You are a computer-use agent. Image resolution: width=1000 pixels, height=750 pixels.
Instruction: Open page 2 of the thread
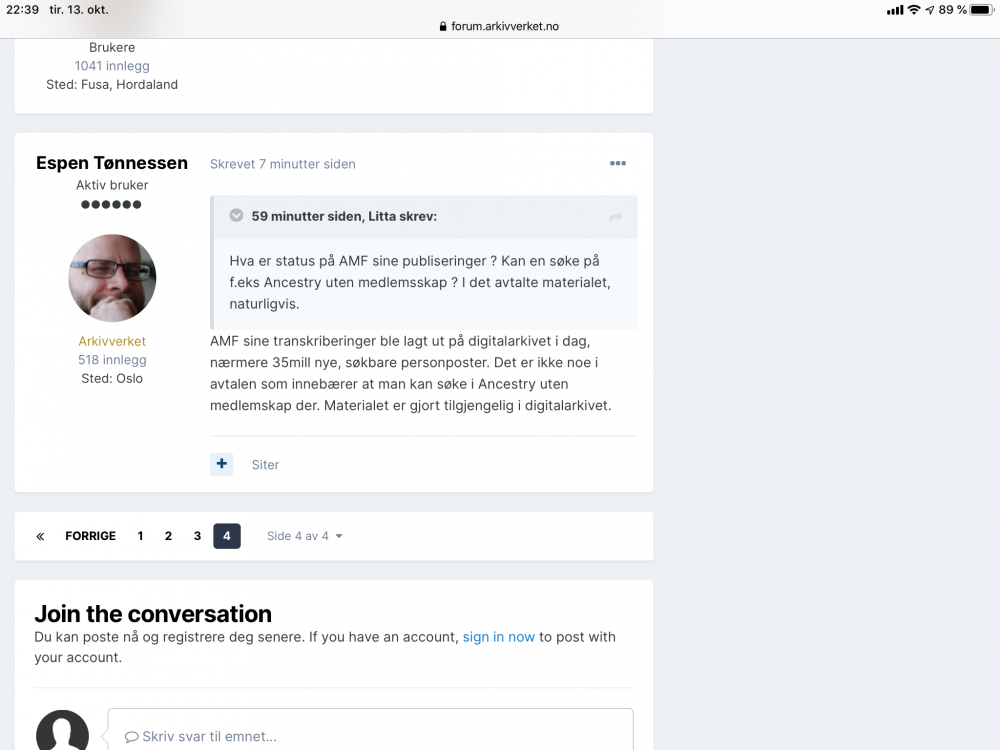tap(168, 536)
